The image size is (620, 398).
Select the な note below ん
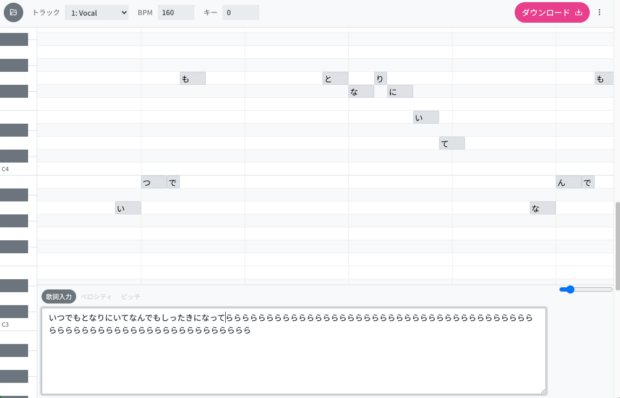(542, 208)
